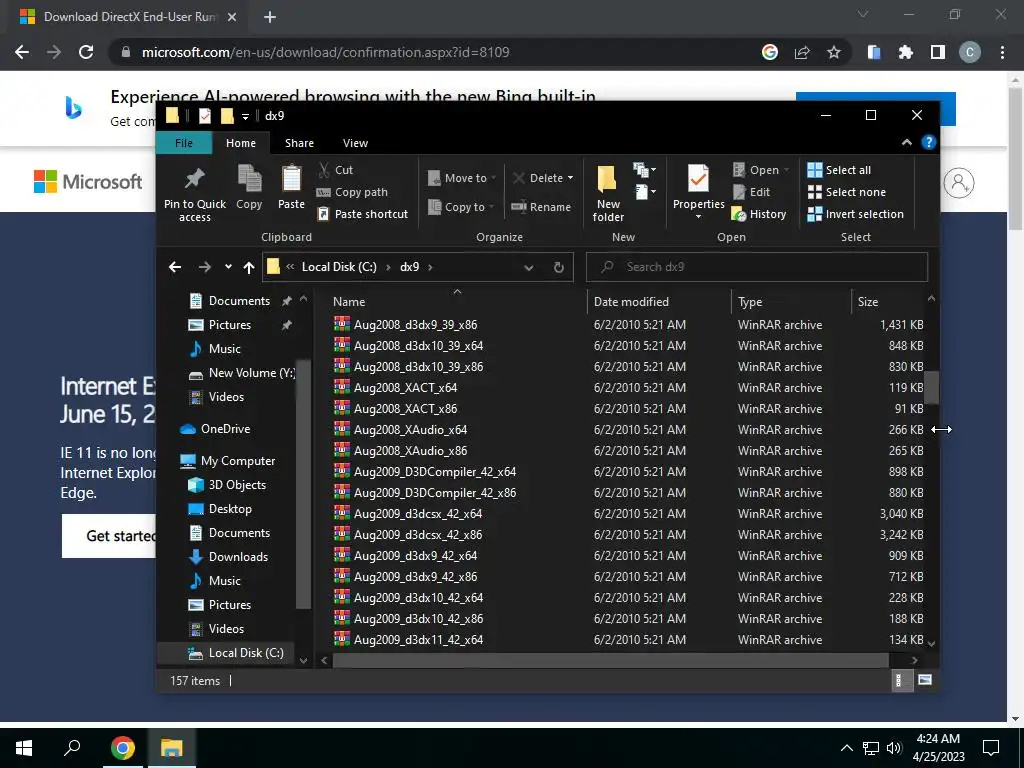
Task: Select My Computer in navigation pane
Action: [227, 461]
